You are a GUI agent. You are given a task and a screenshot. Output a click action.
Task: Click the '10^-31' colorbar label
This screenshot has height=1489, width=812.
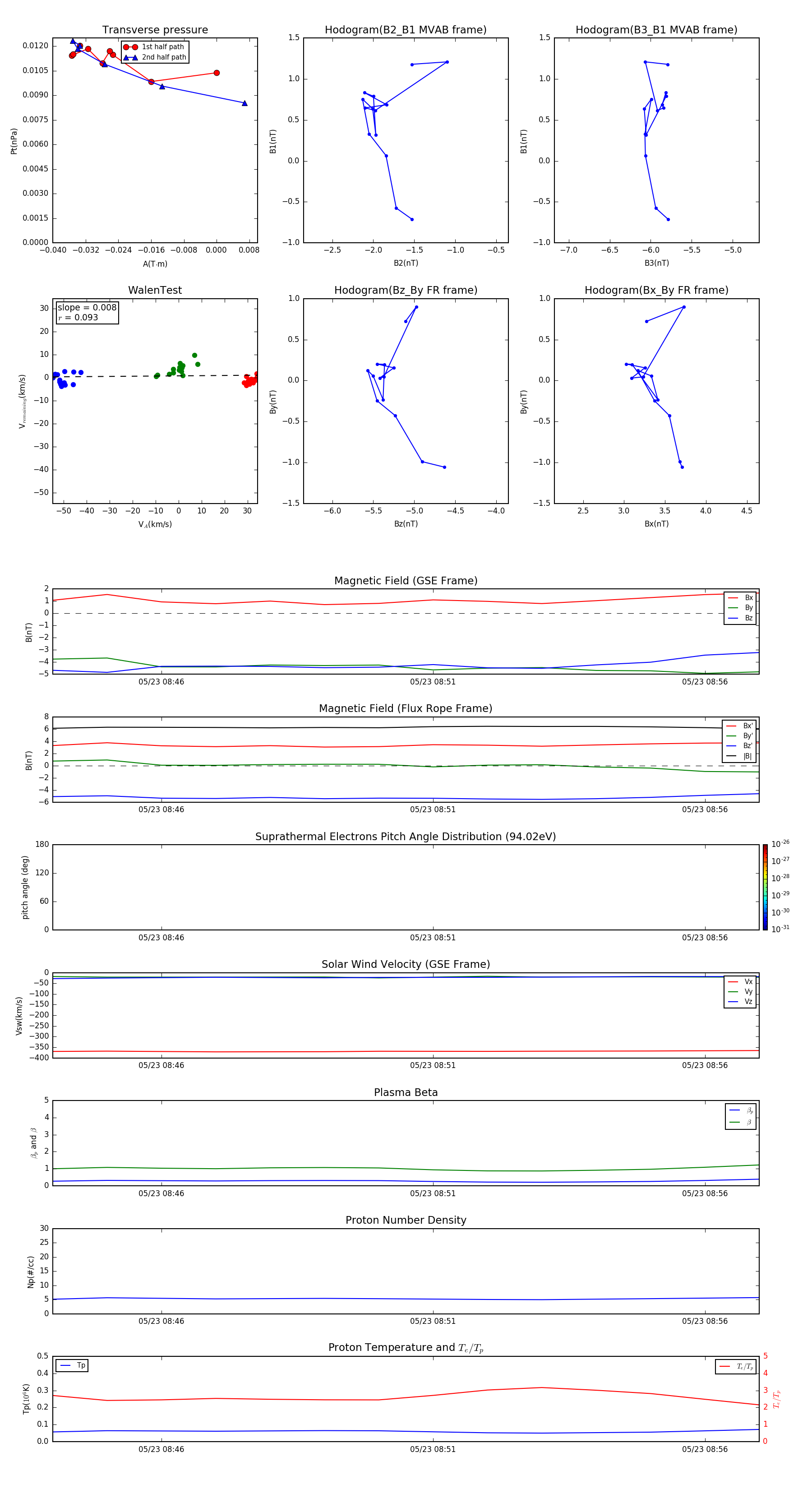click(780, 929)
